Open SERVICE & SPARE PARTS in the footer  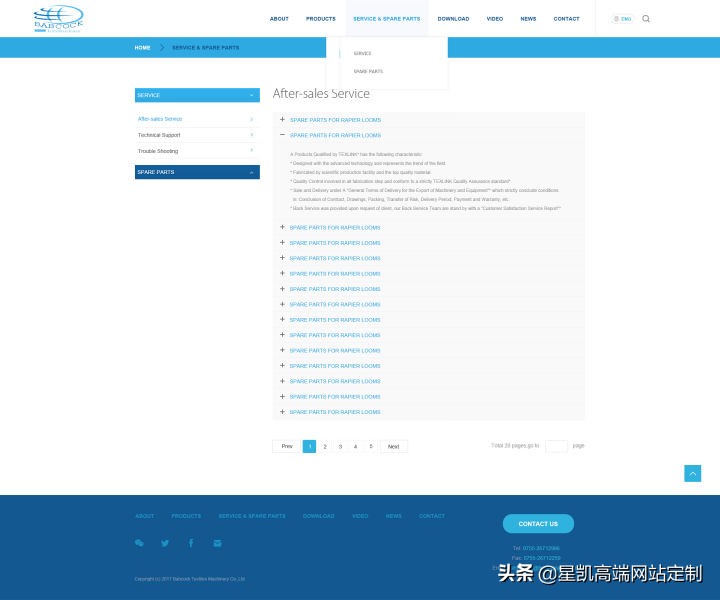[x=252, y=516]
